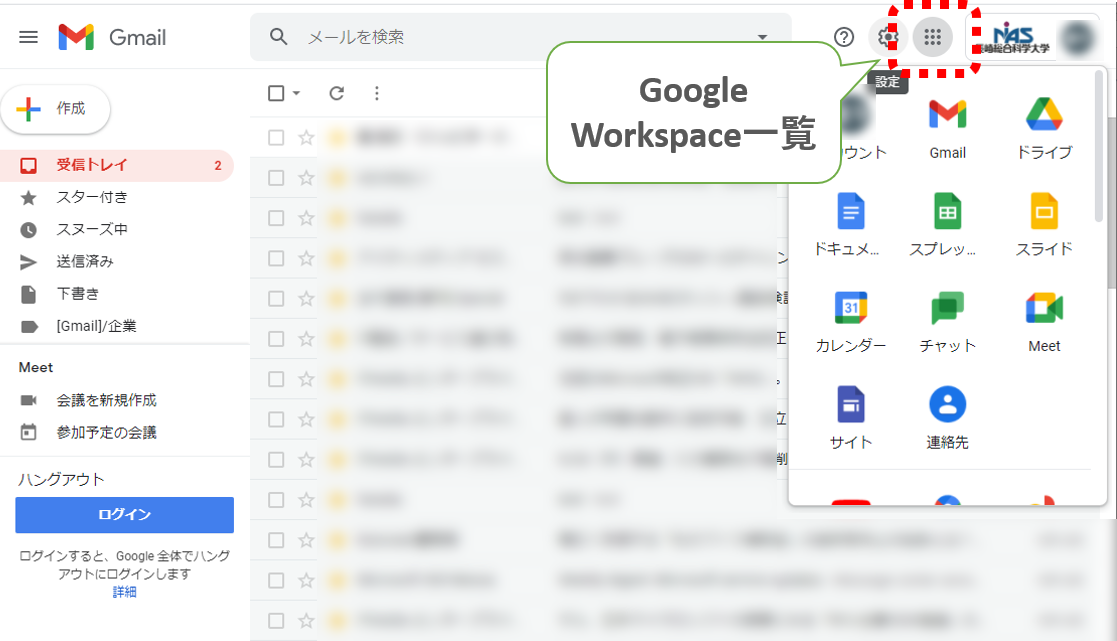Image resolution: width=1117 pixels, height=641 pixels.
Task: Click the magnifier search icon
Action: (279, 36)
